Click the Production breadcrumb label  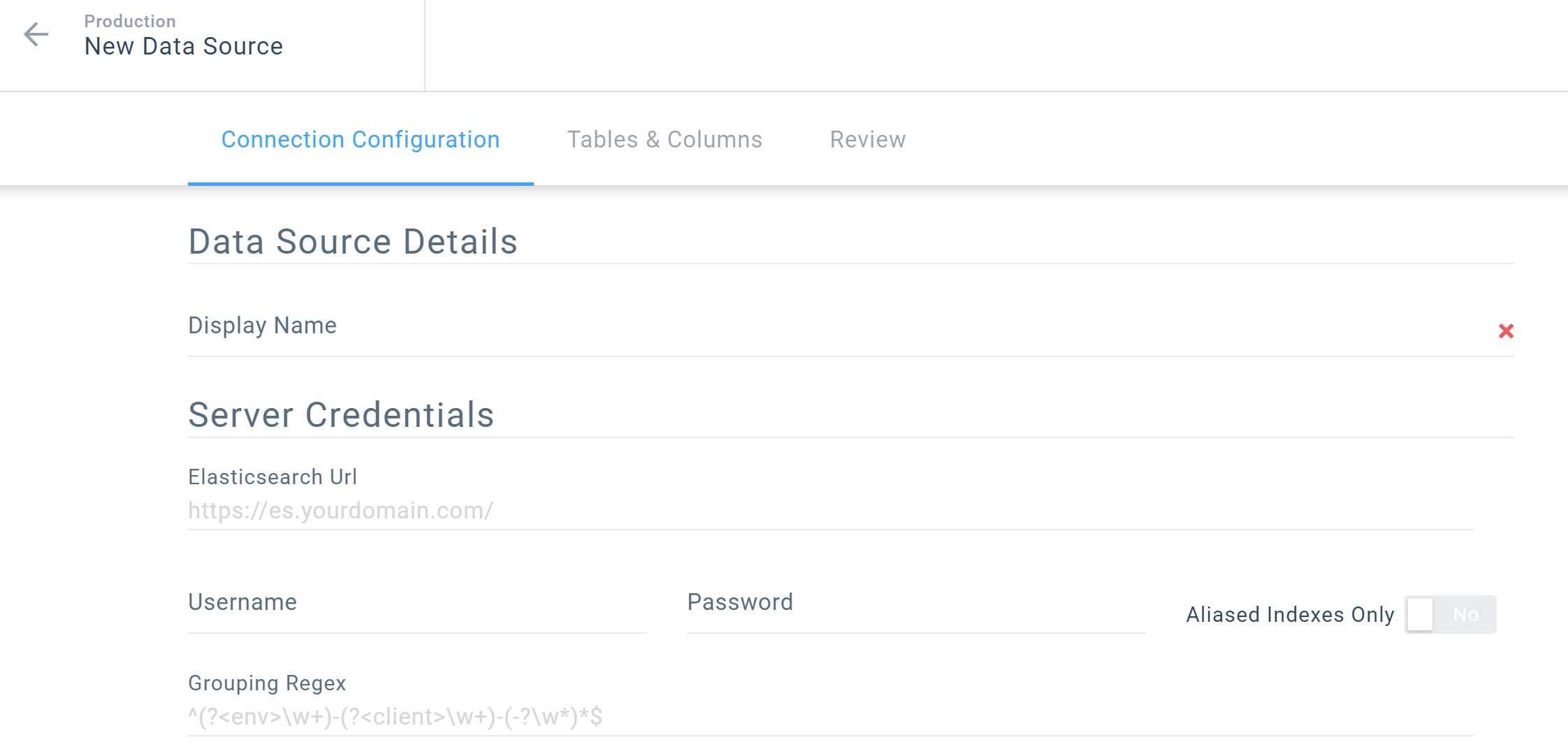[130, 21]
